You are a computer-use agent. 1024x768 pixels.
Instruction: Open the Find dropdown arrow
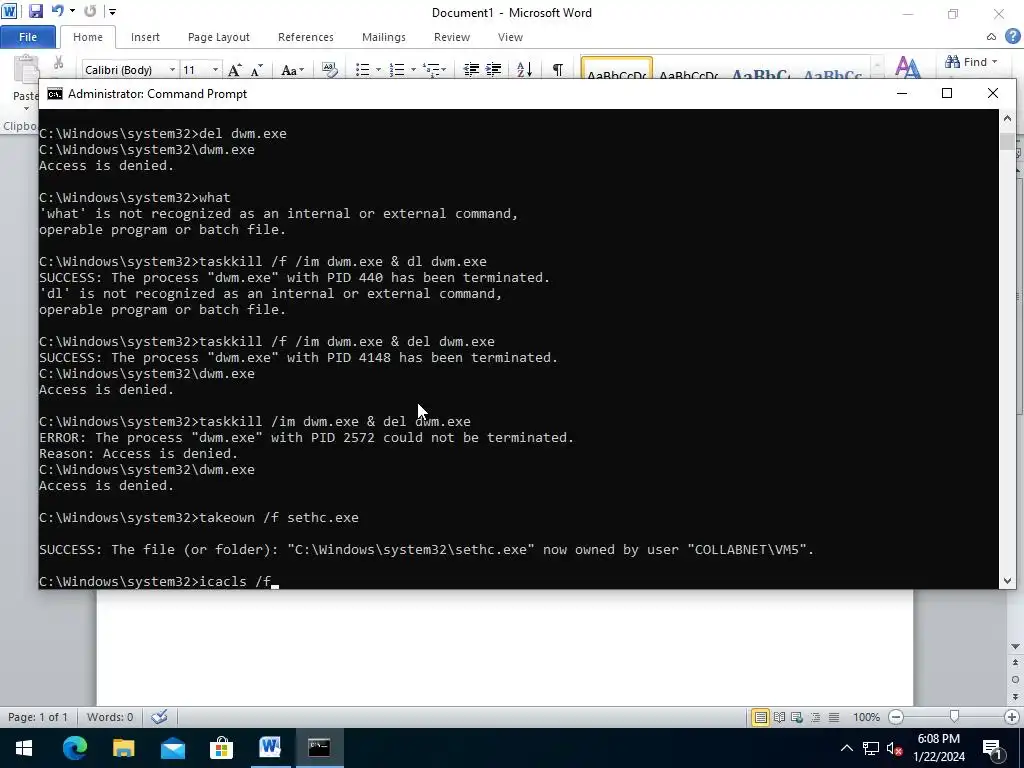click(x=995, y=62)
